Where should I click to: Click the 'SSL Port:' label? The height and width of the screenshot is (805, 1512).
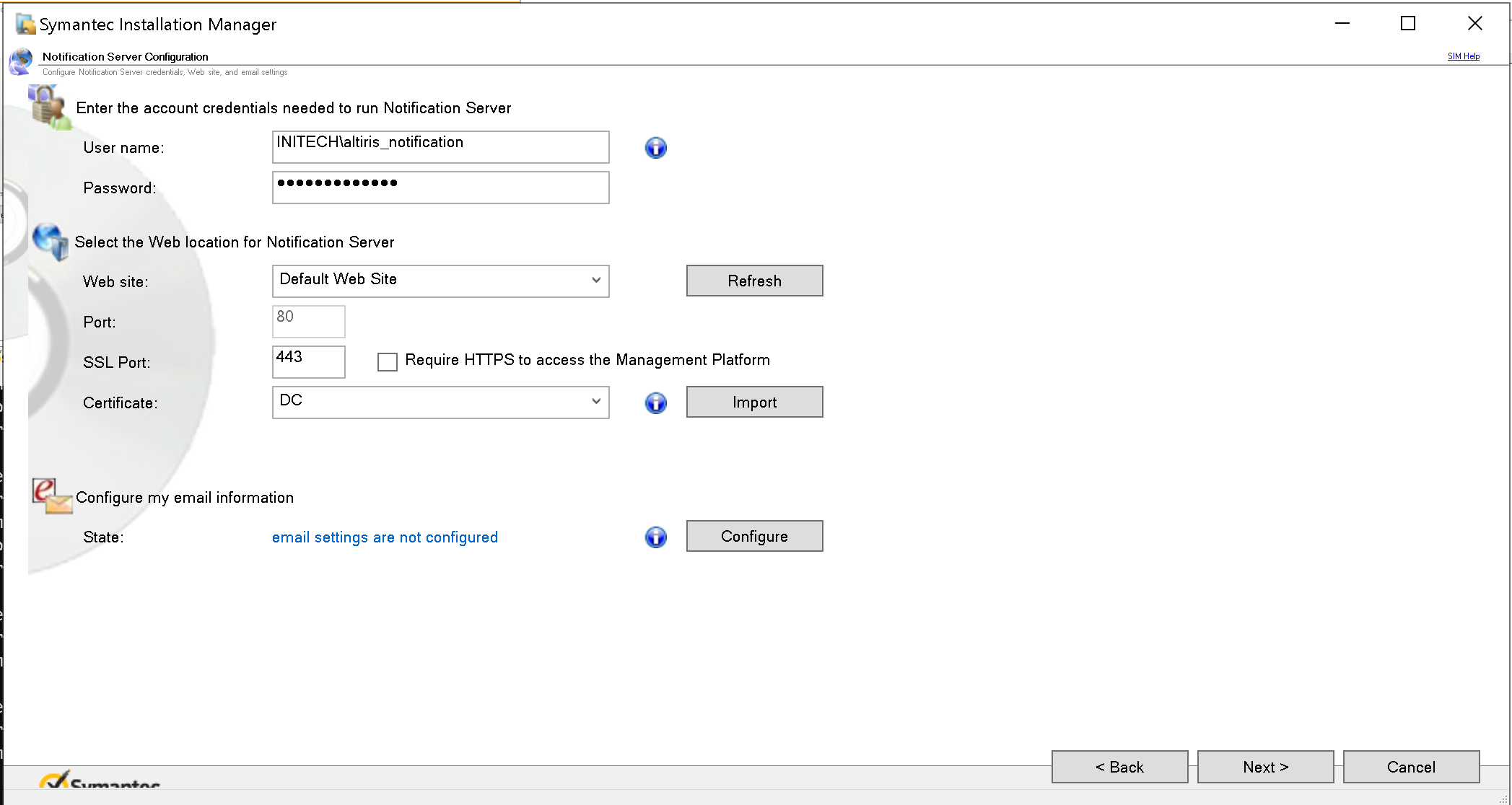117,363
